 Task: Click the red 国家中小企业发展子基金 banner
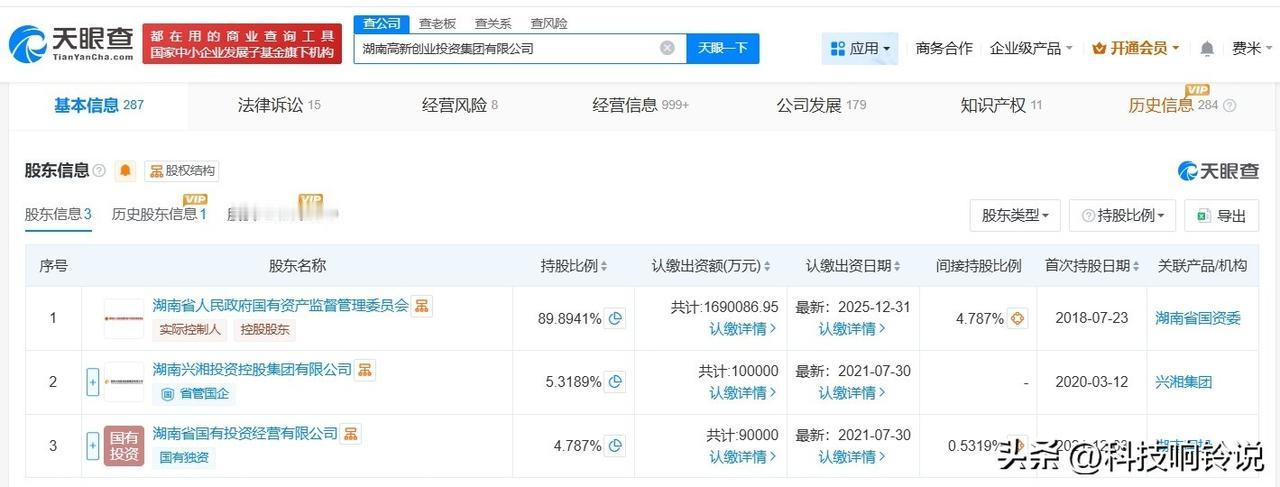242,44
